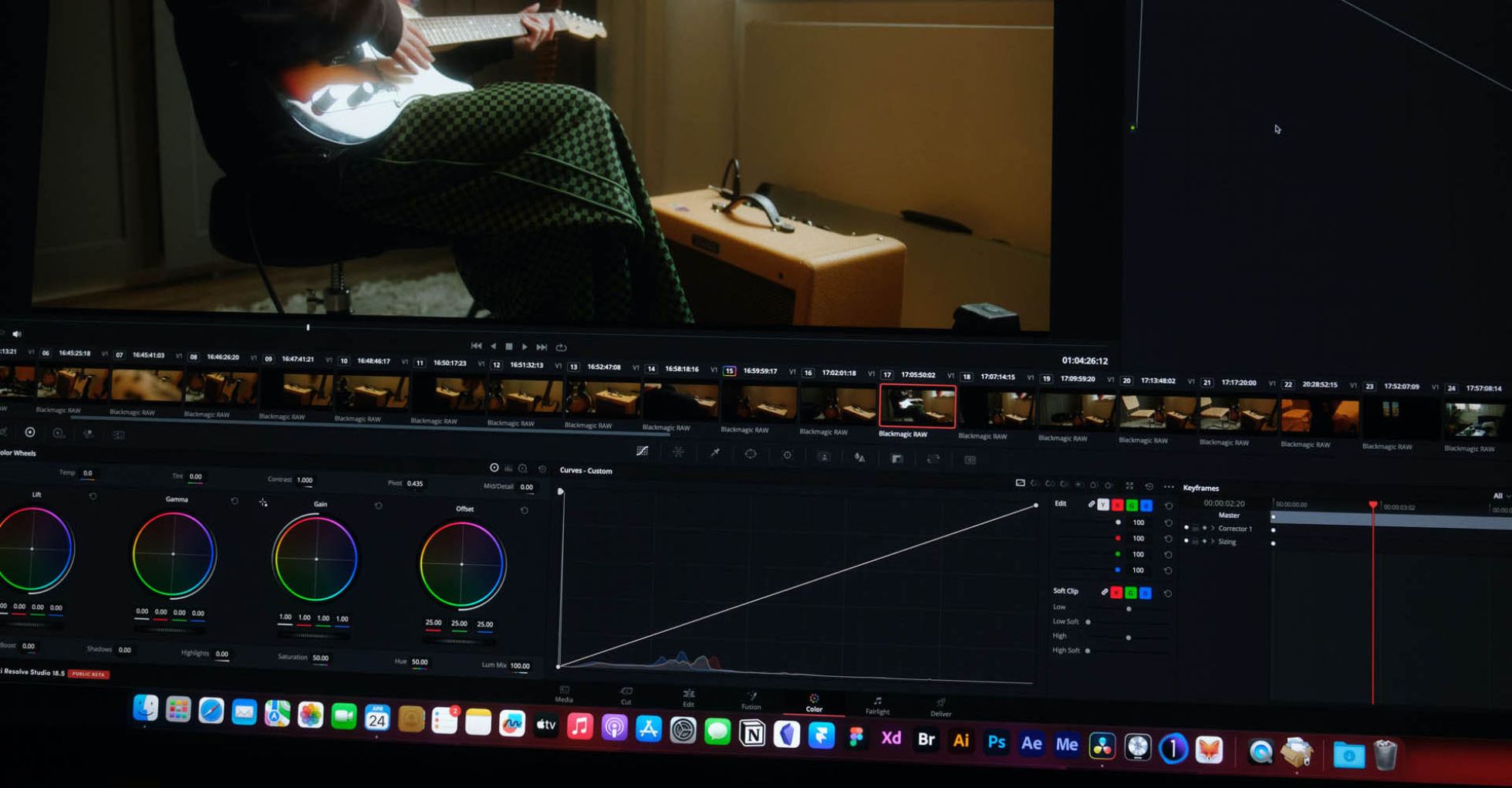Select clip 18 thumbnail at 17:07:14:15
This screenshot has width=1512, height=788.
tap(997, 408)
